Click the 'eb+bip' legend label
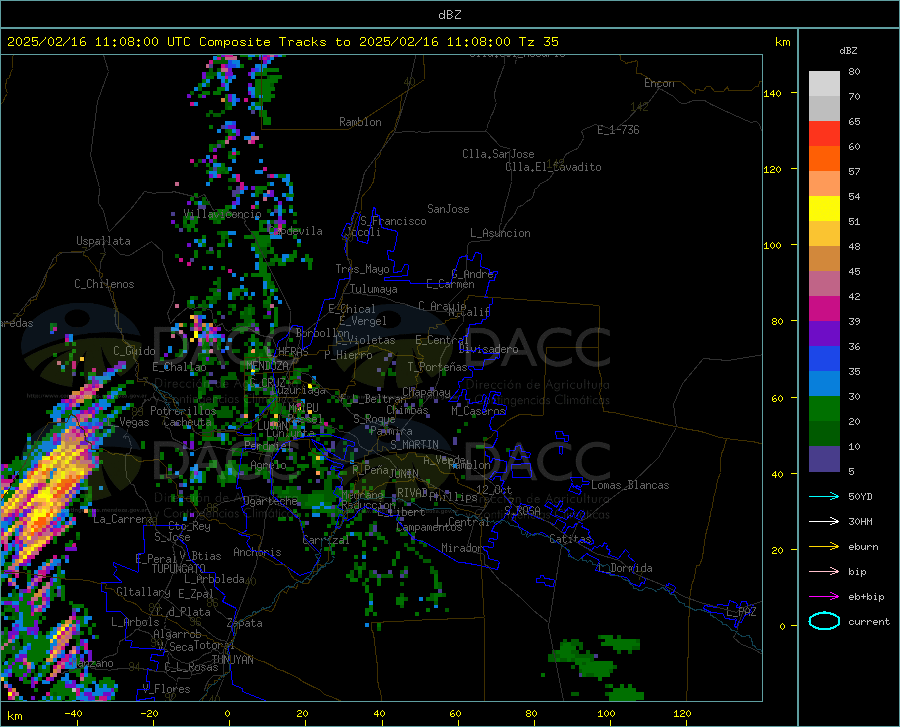The width and height of the screenshot is (900, 727). pos(866,597)
